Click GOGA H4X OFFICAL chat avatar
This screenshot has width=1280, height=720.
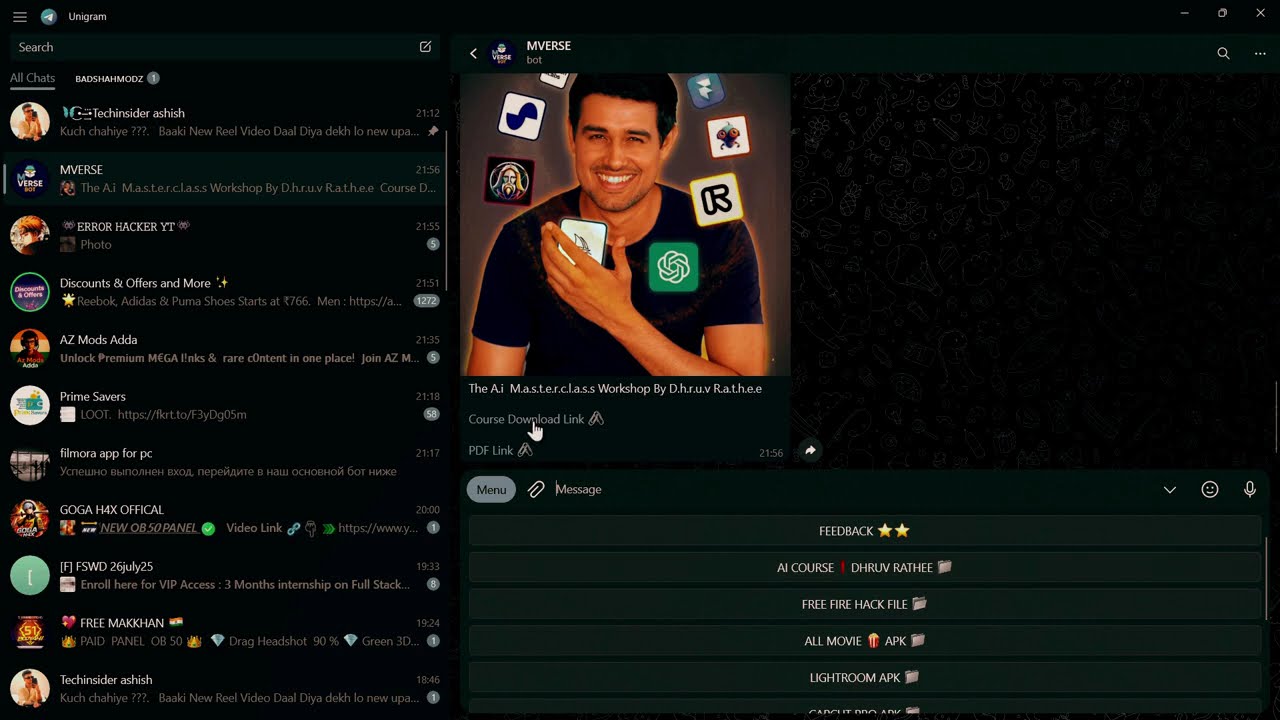tap(30, 519)
